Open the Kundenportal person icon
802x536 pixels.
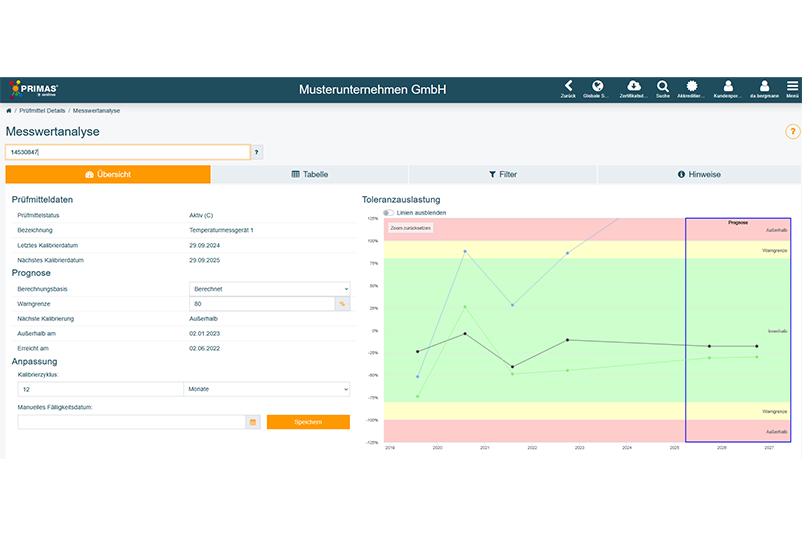(728, 87)
